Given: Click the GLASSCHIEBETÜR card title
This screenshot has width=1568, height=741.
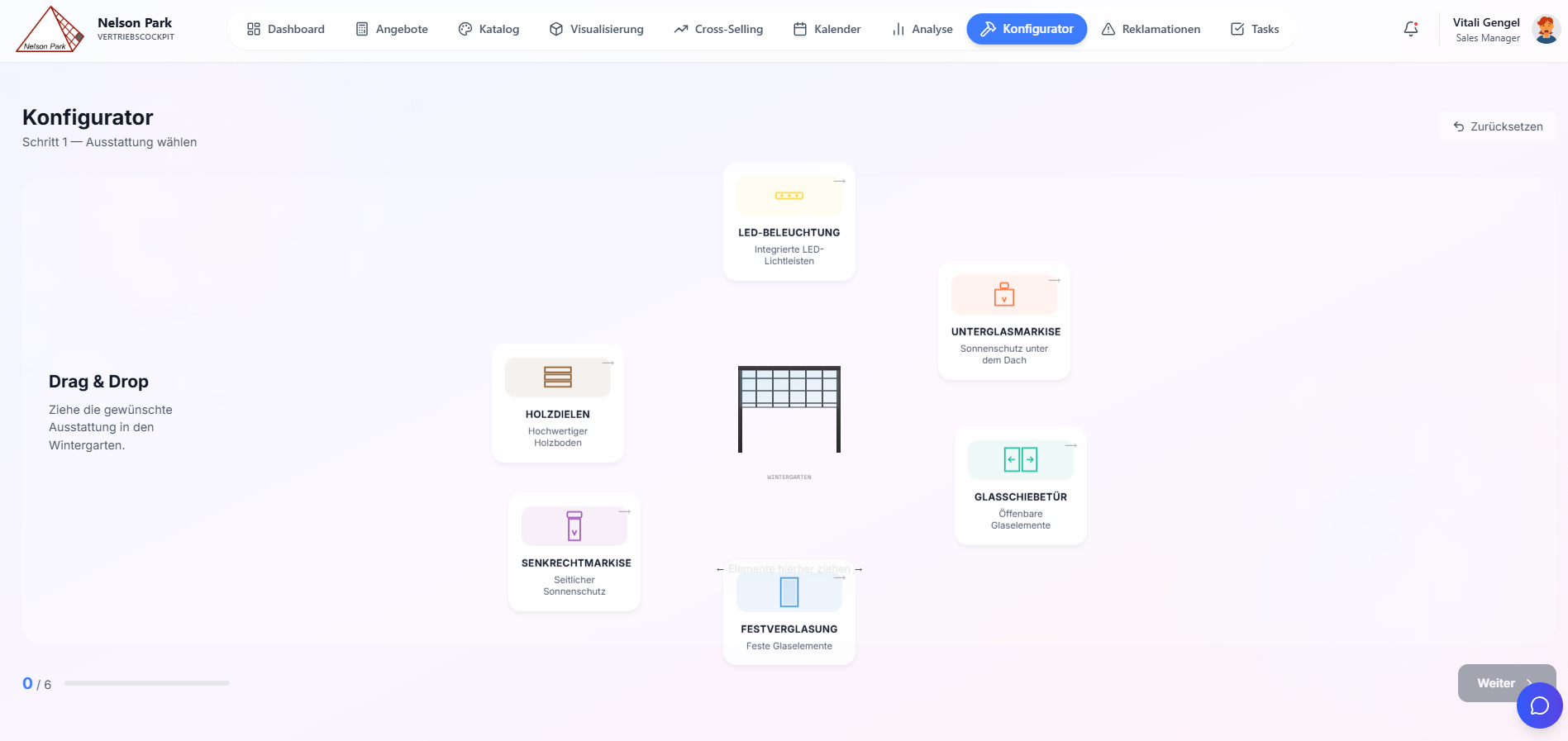Looking at the screenshot, I should [x=1021, y=497].
